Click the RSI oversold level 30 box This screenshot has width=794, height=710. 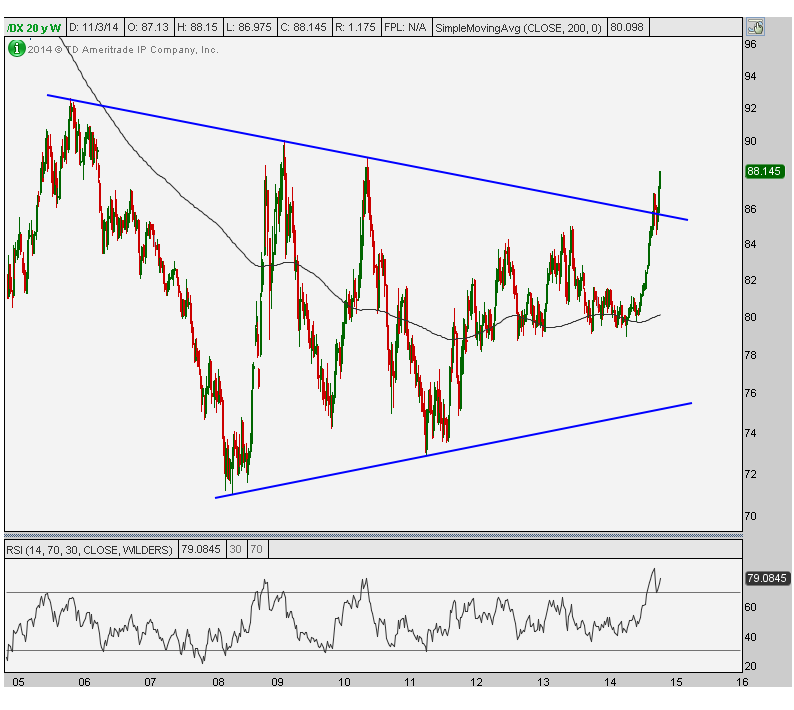[235, 549]
